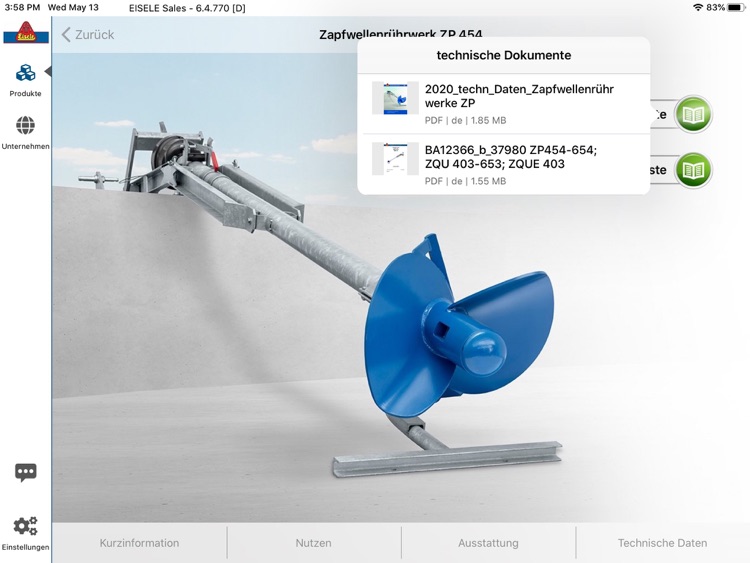Tap the blue mixer propeller image
The image size is (750, 563).
pyautogui.click(x=458, y=327)
